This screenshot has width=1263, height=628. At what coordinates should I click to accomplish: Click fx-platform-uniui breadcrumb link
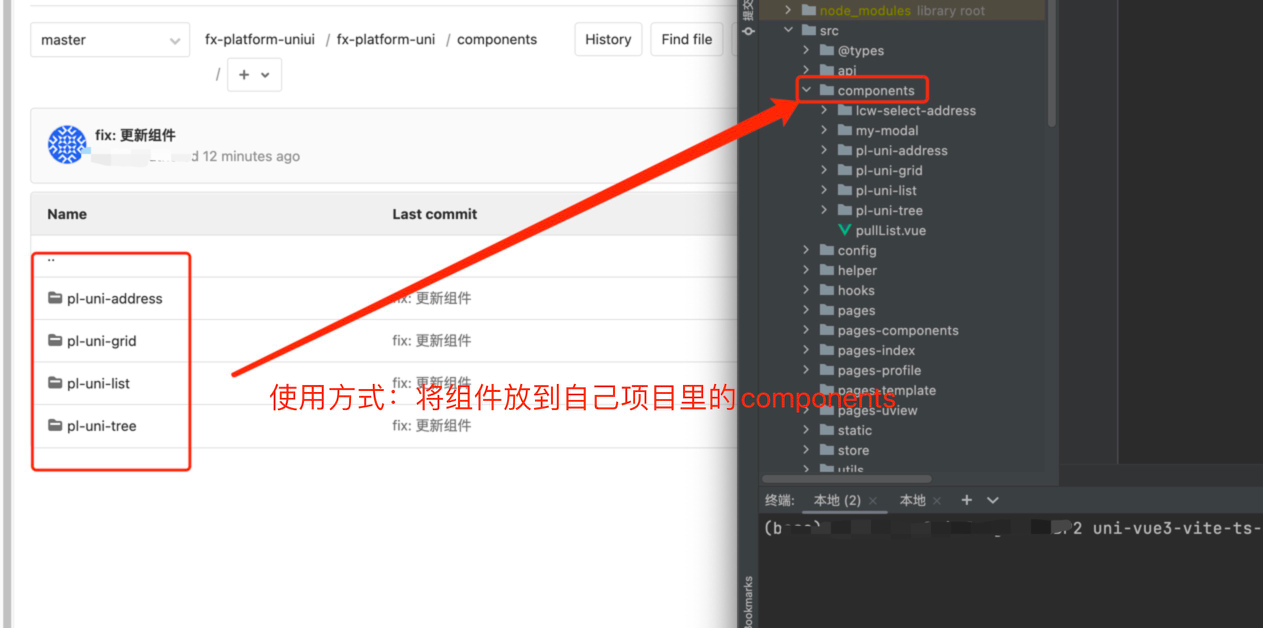260,40
